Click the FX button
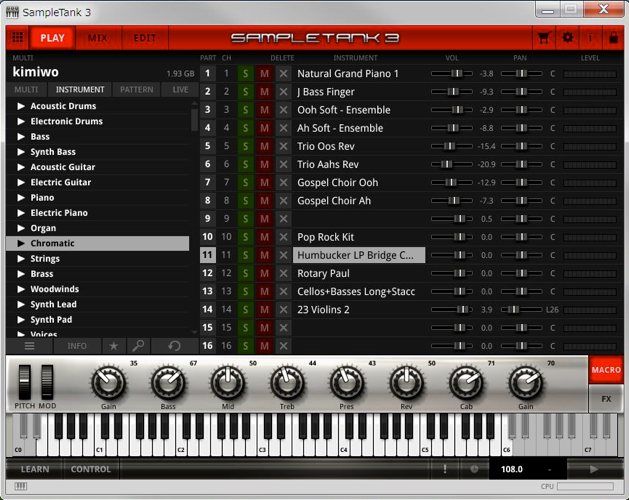Viewport: 629px width, 500px height. pos(606,398)
